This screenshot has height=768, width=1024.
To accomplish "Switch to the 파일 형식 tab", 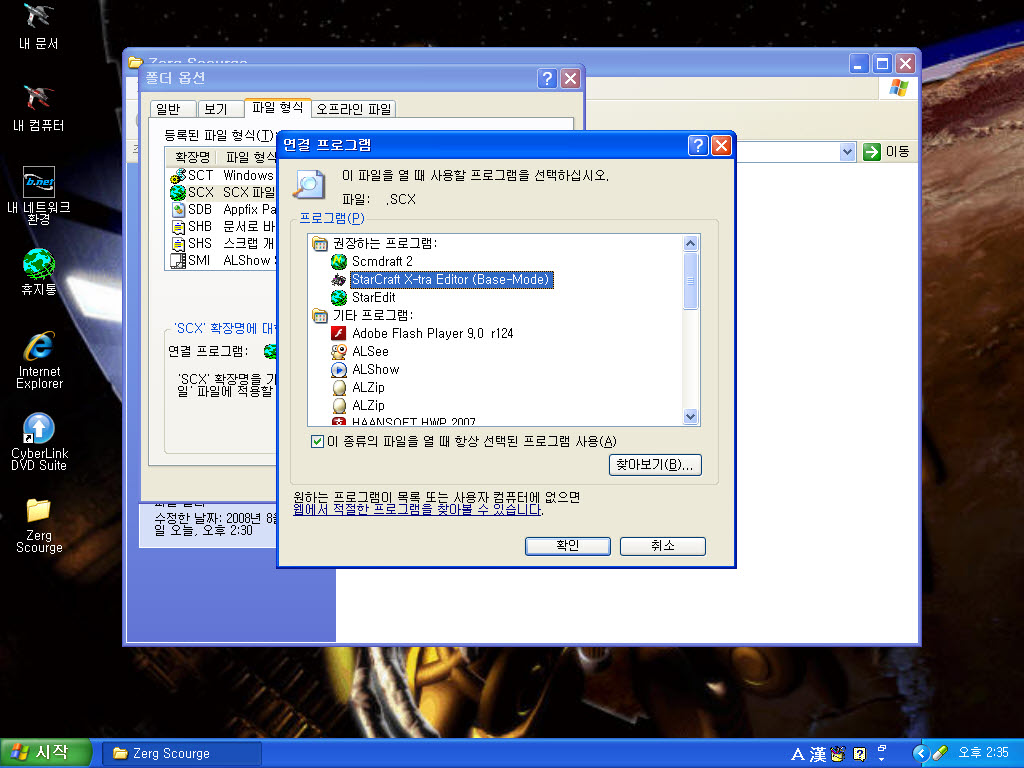I will click(x=278, y=108).
